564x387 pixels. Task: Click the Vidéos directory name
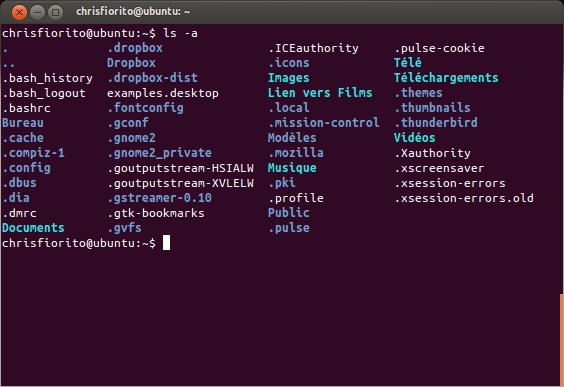pyautogui.click(x=415, y=138)
